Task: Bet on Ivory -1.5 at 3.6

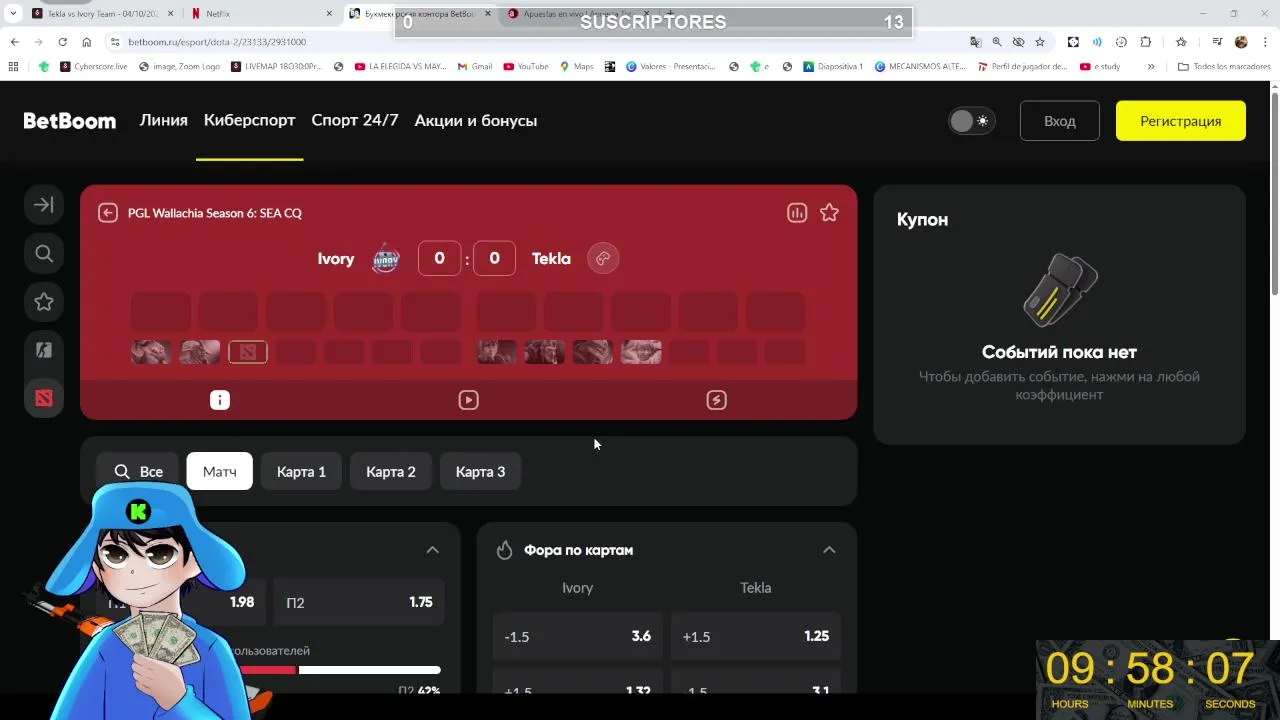Action: (578, 636)
